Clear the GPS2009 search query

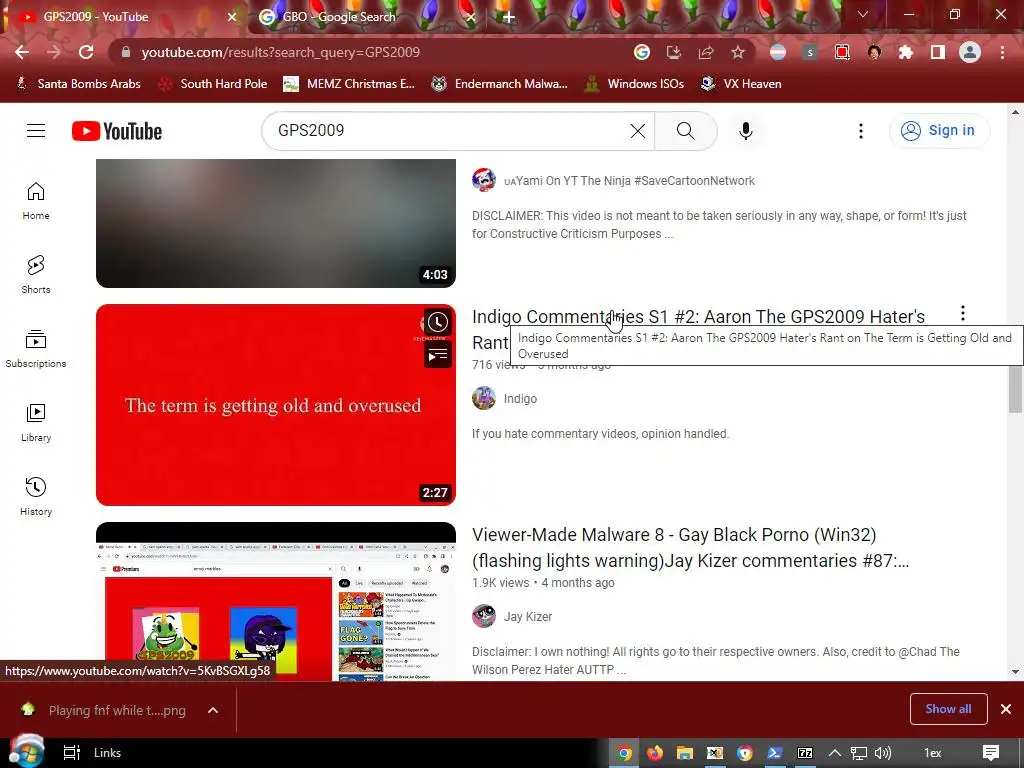638,131
